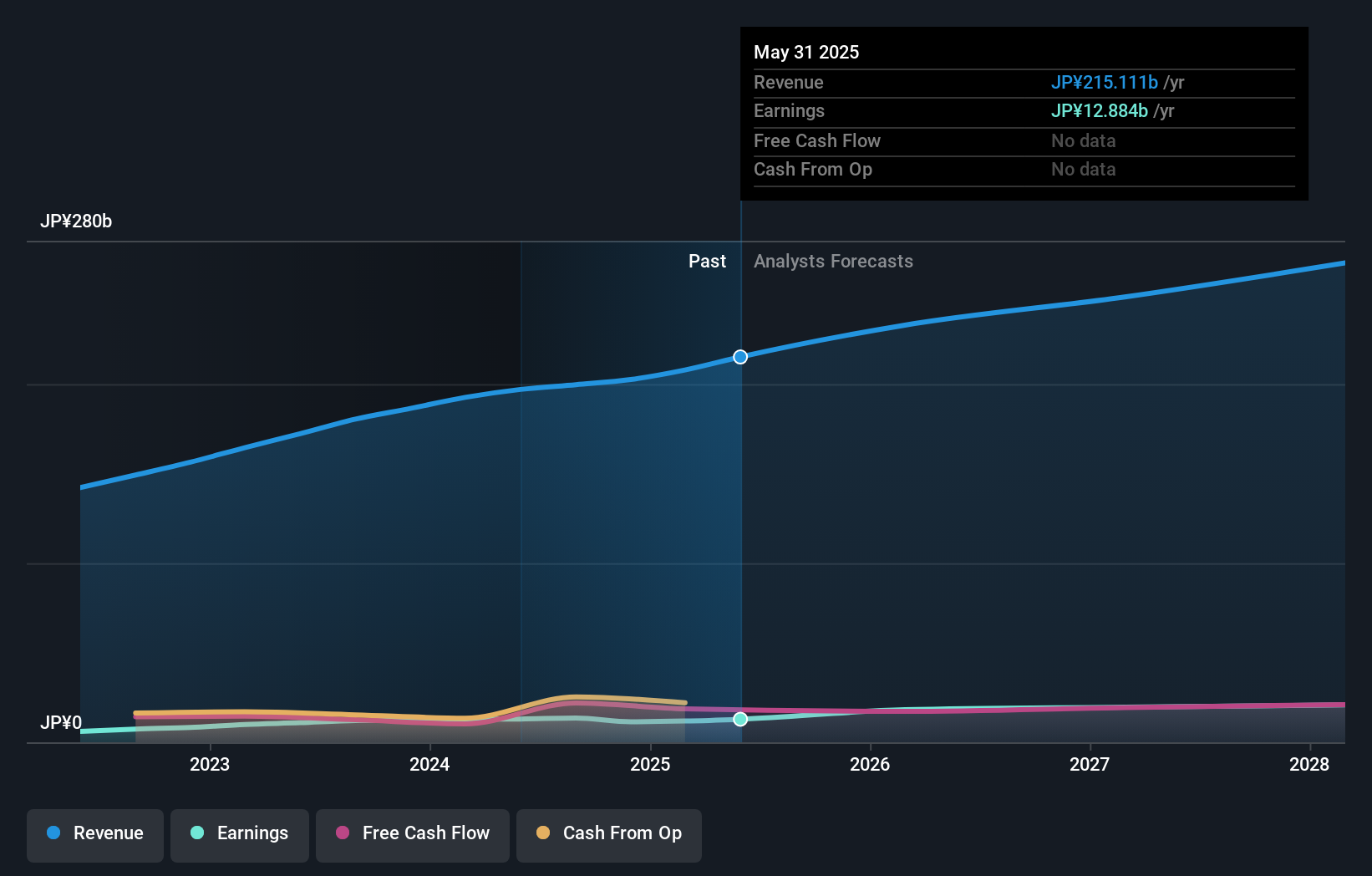The image size is (1372, 876).
Task: Click the JP¥280b y-axis label
Action: (76, 221)
